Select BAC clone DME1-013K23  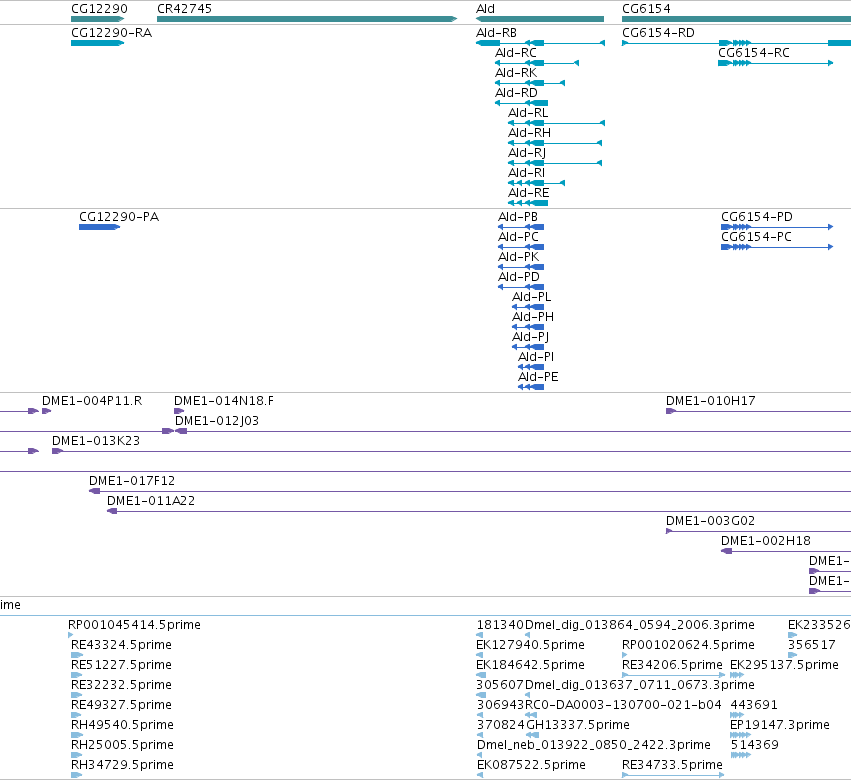pos(452,451)
